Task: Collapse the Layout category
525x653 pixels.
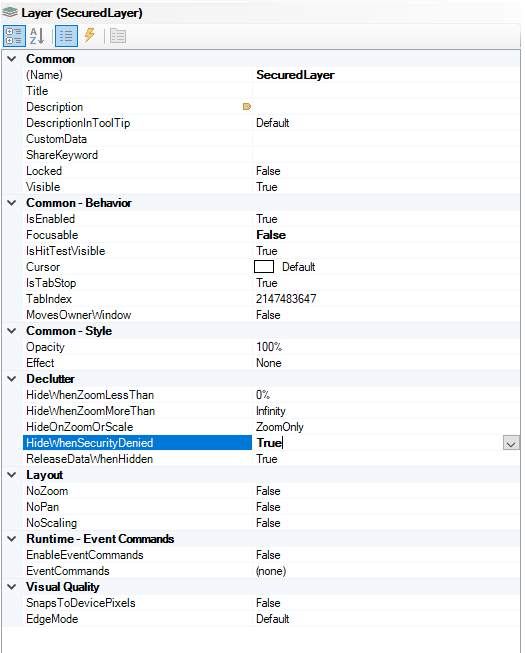Action: [12, 475]
